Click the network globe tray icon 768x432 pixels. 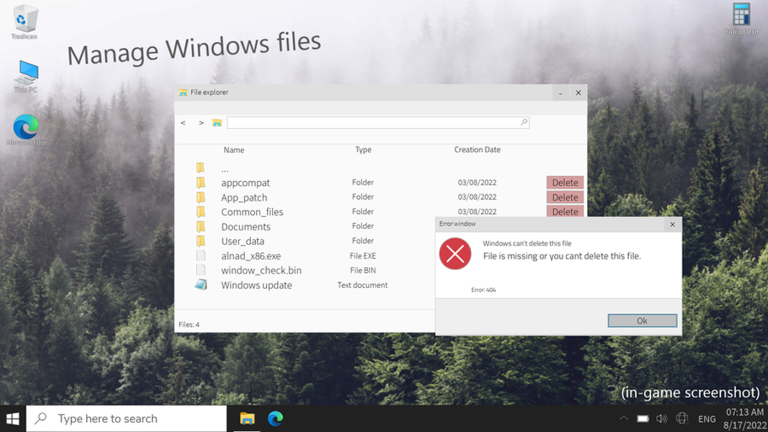click(682, 418)
